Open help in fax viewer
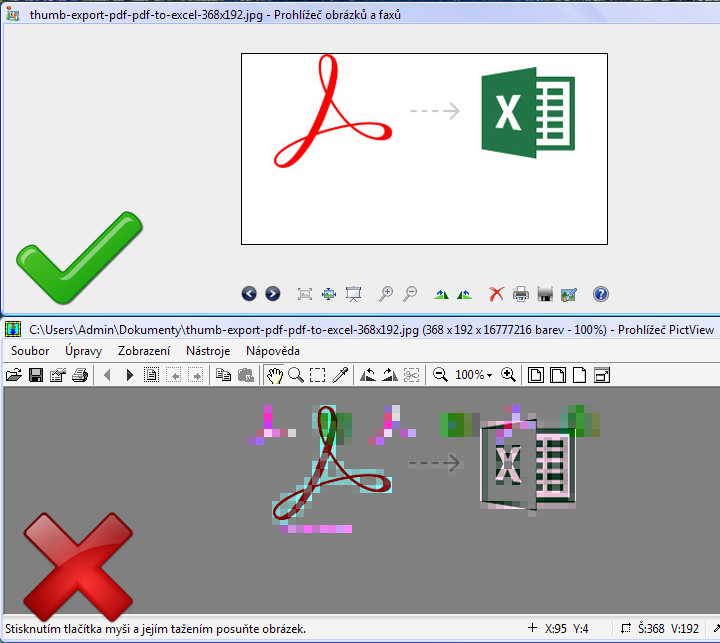Image resolution: width=720 pixels, height=643 pixels. coord(601,294)
